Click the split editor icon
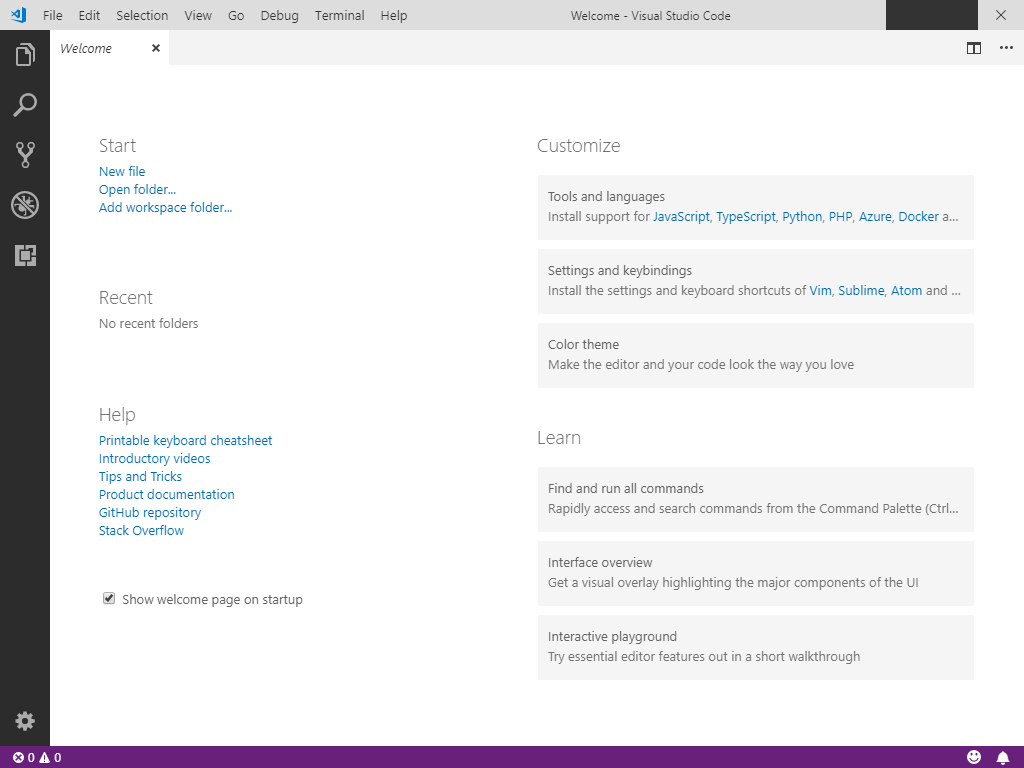Viewport: 1024px width, 768px height. click(974, 48)
